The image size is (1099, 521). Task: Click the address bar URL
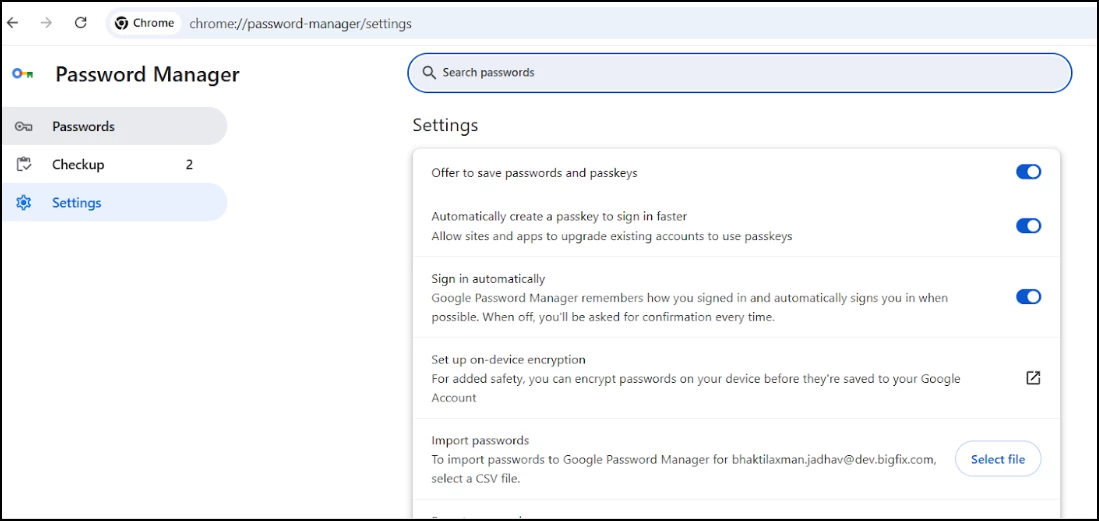tap(300, 23)
